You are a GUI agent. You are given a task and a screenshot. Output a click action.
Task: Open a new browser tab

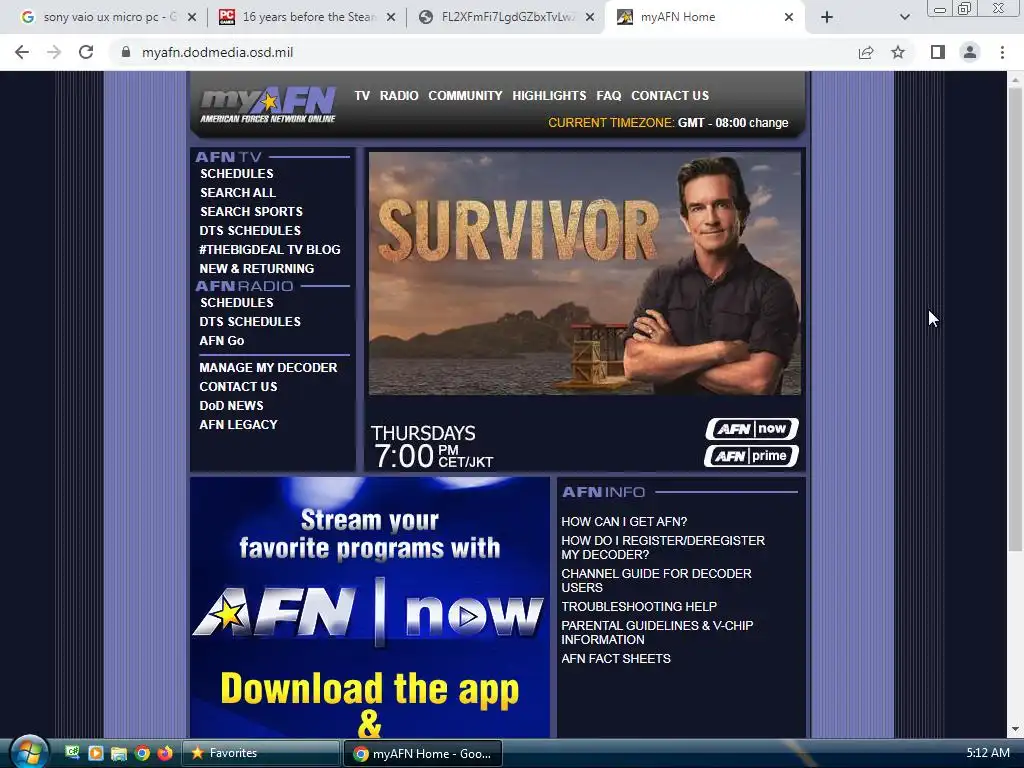pos(827,17)
